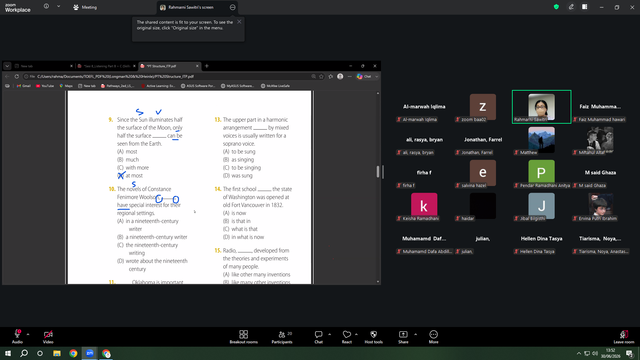Open view options on the shared screen tab
The image size is (640, 360).
click(232, 7)
